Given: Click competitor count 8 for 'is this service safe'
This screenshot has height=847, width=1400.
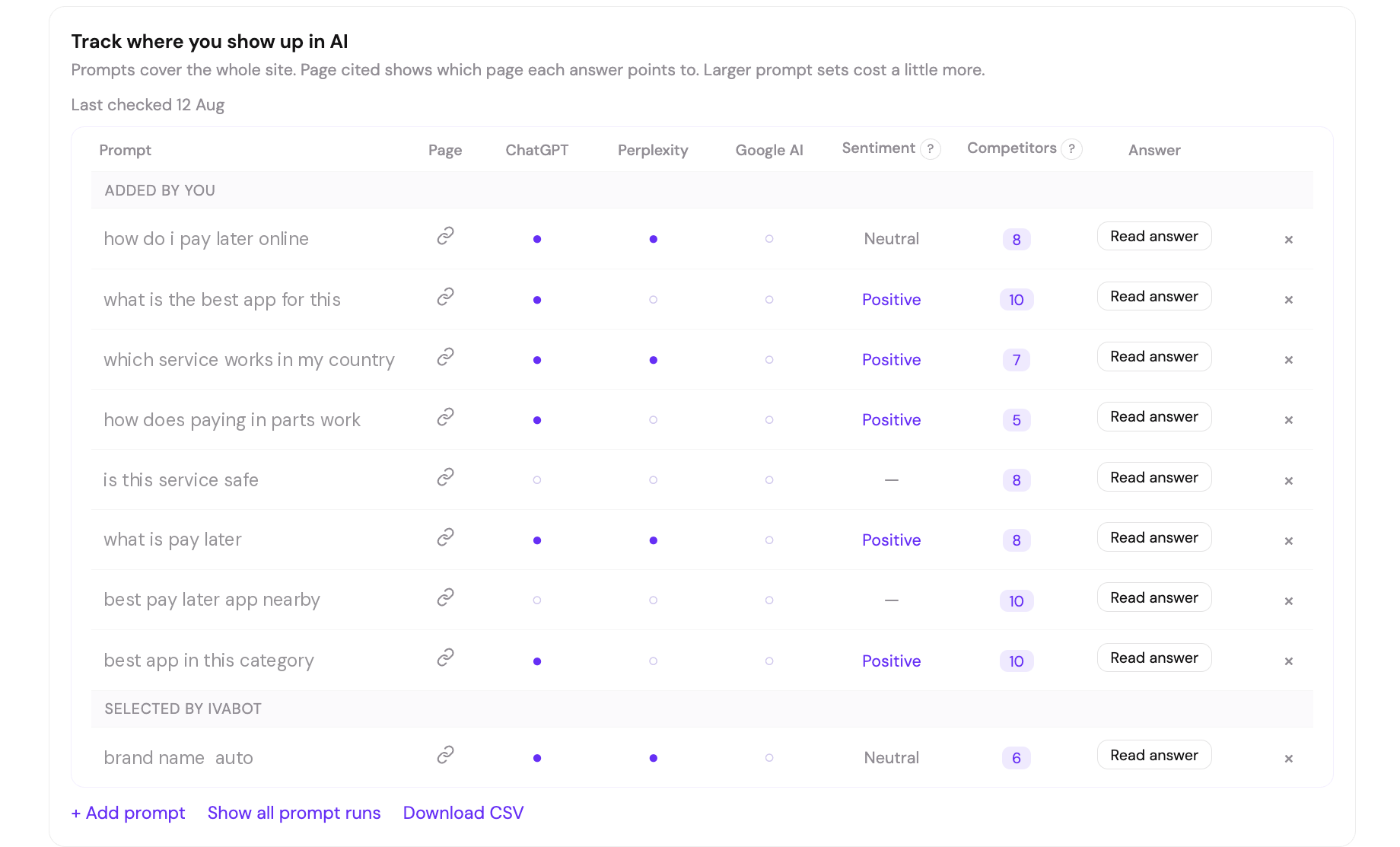Looking at the screenshot, I should [x=1017, y=480].
